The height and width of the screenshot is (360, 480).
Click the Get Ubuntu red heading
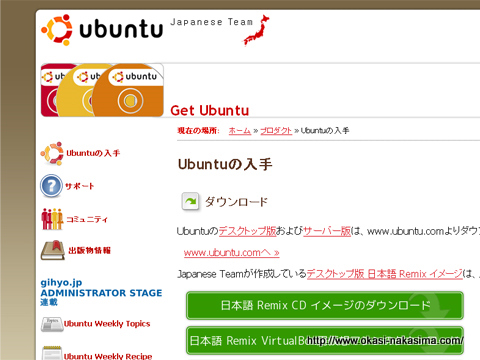click(x=210, y=110)
